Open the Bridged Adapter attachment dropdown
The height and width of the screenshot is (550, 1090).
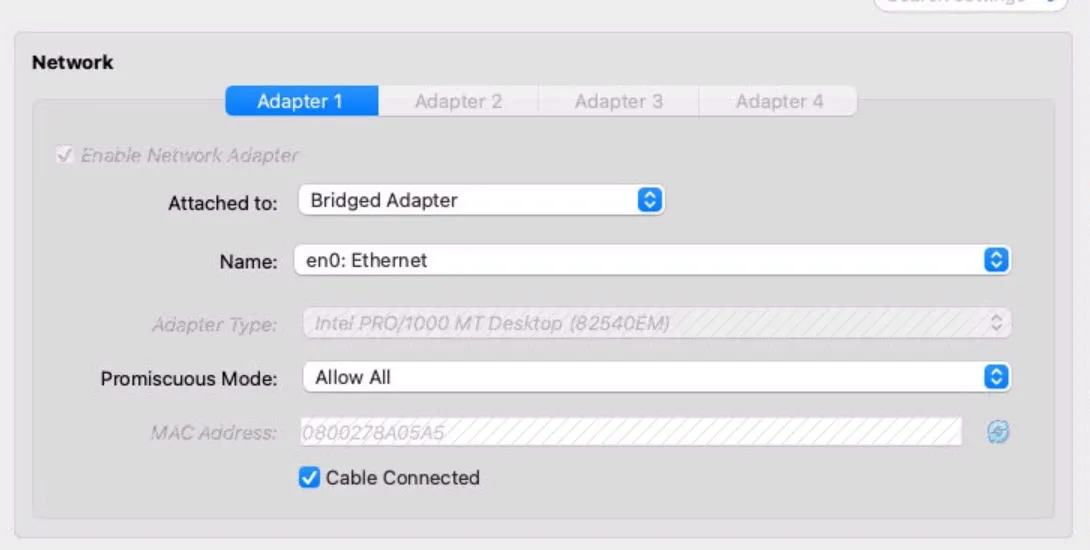470,200
